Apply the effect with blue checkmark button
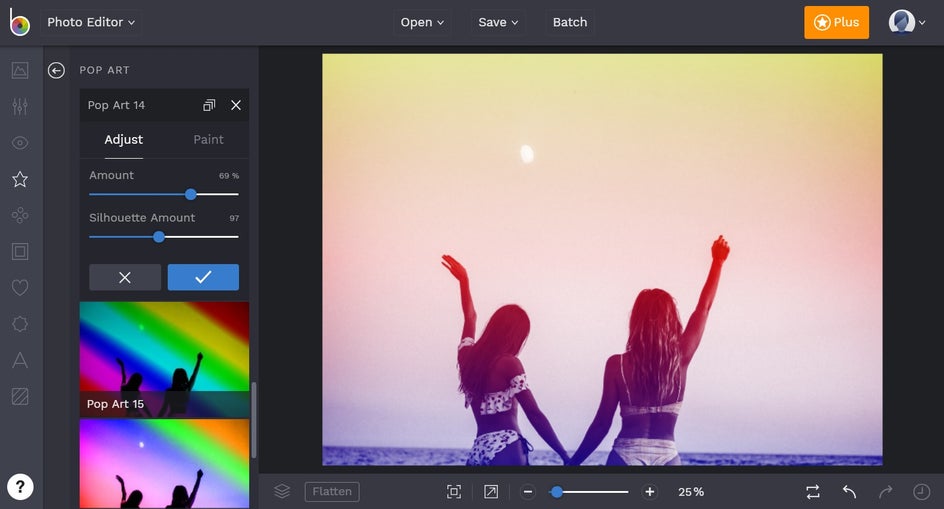This screenshot has height=509, width=944. click(203, 277)
